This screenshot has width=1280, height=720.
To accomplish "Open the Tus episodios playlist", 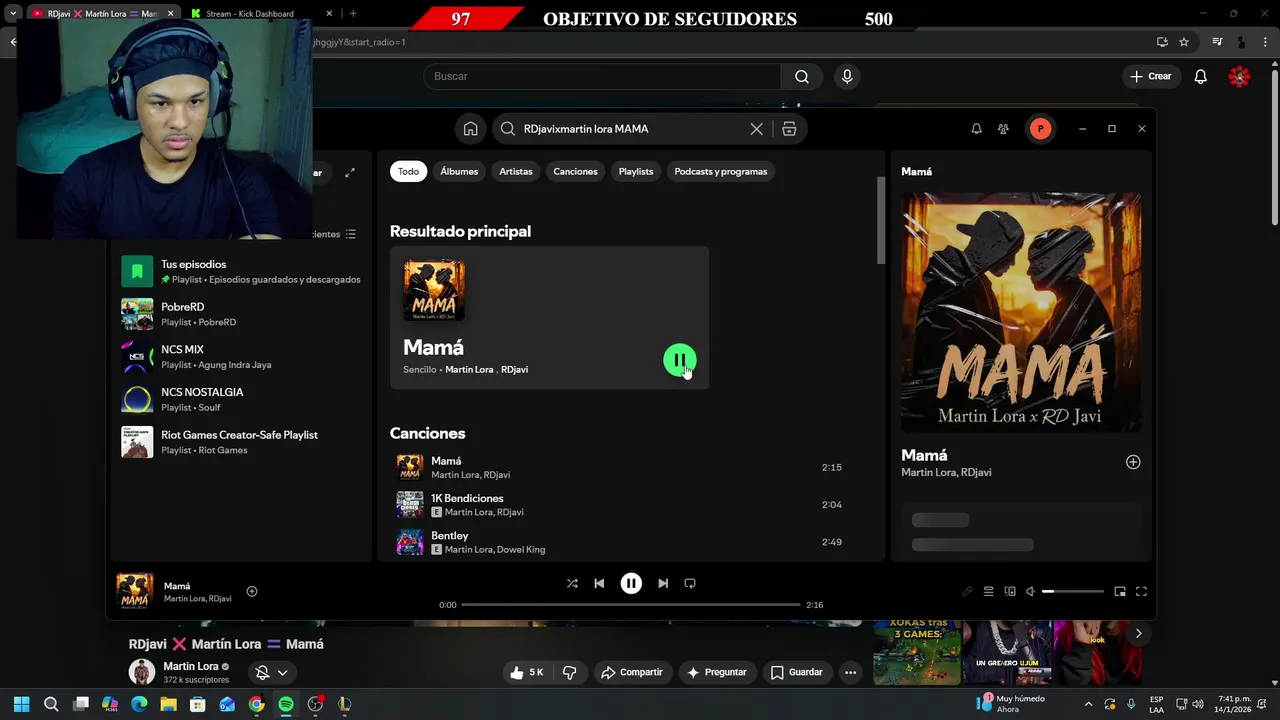I will (241, 271).
